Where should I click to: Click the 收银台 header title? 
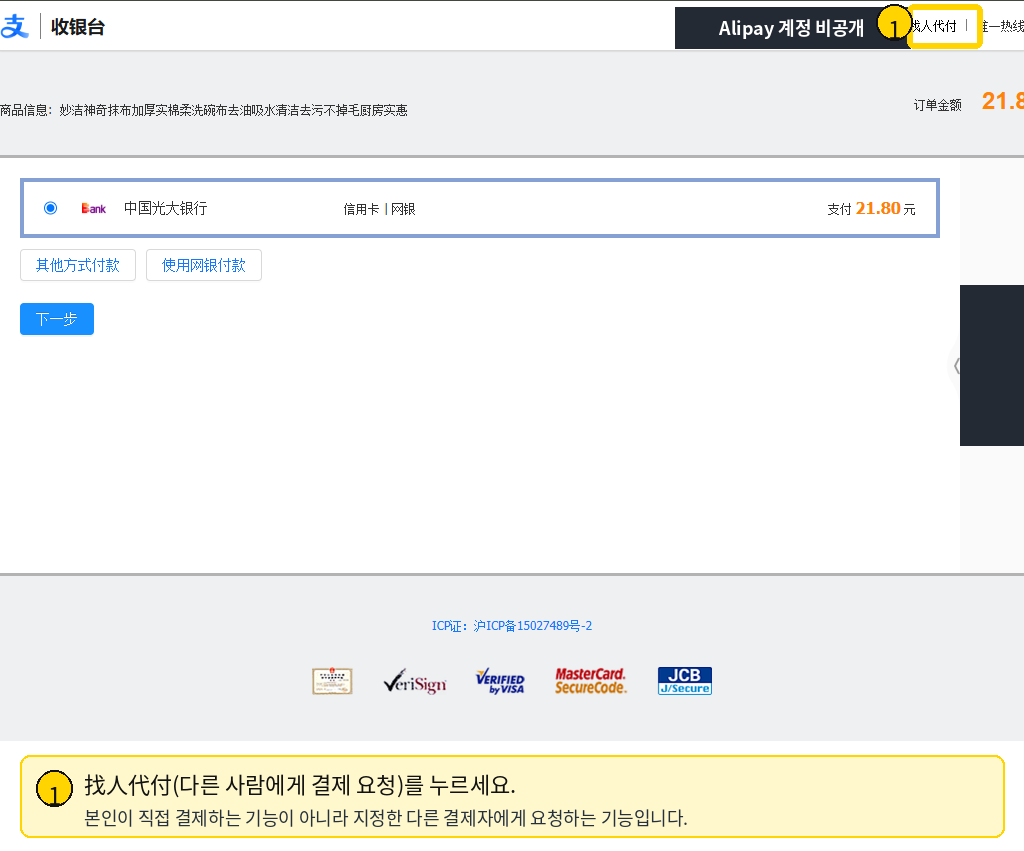click(78, 27)
